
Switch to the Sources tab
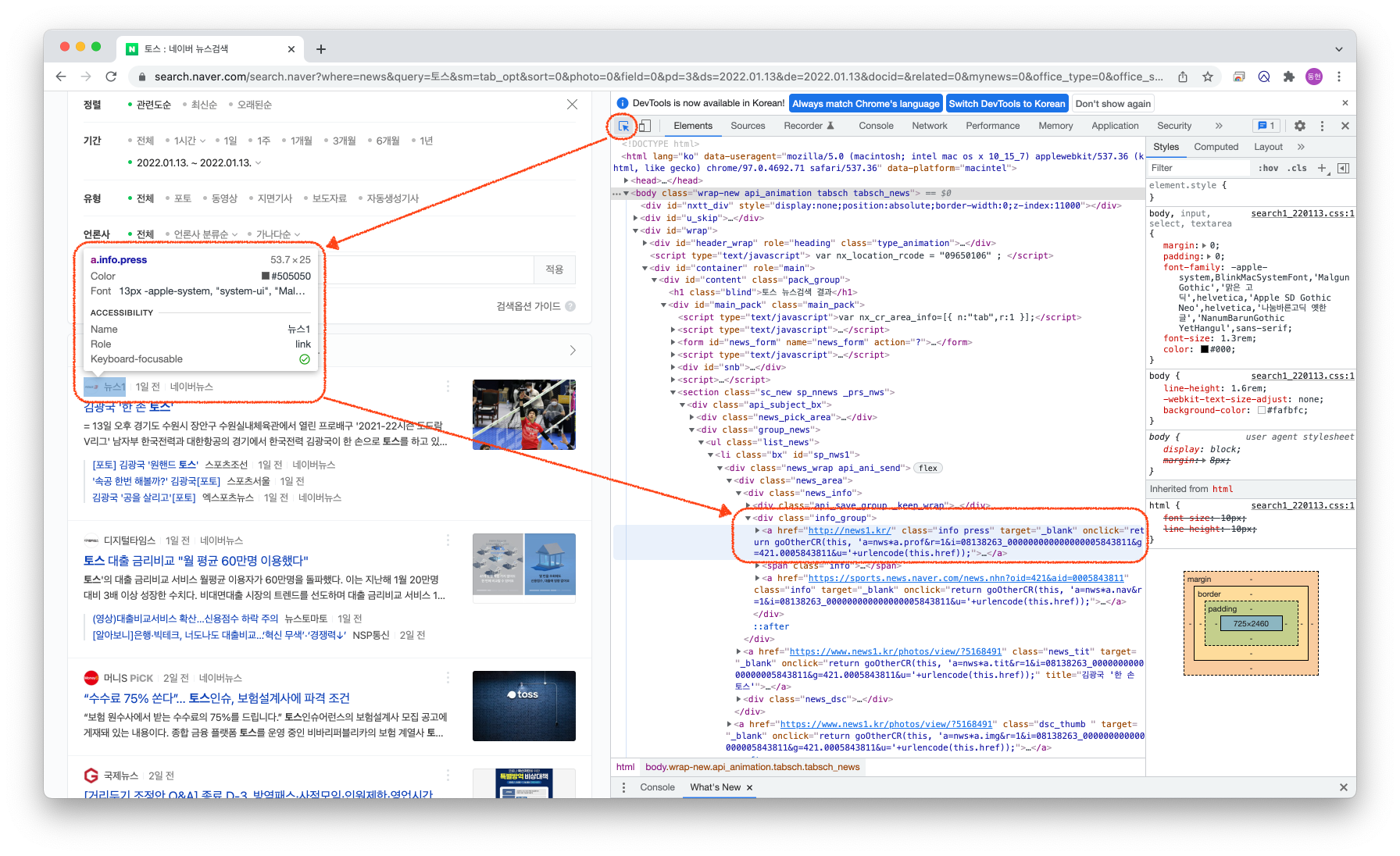click(748, 126)
